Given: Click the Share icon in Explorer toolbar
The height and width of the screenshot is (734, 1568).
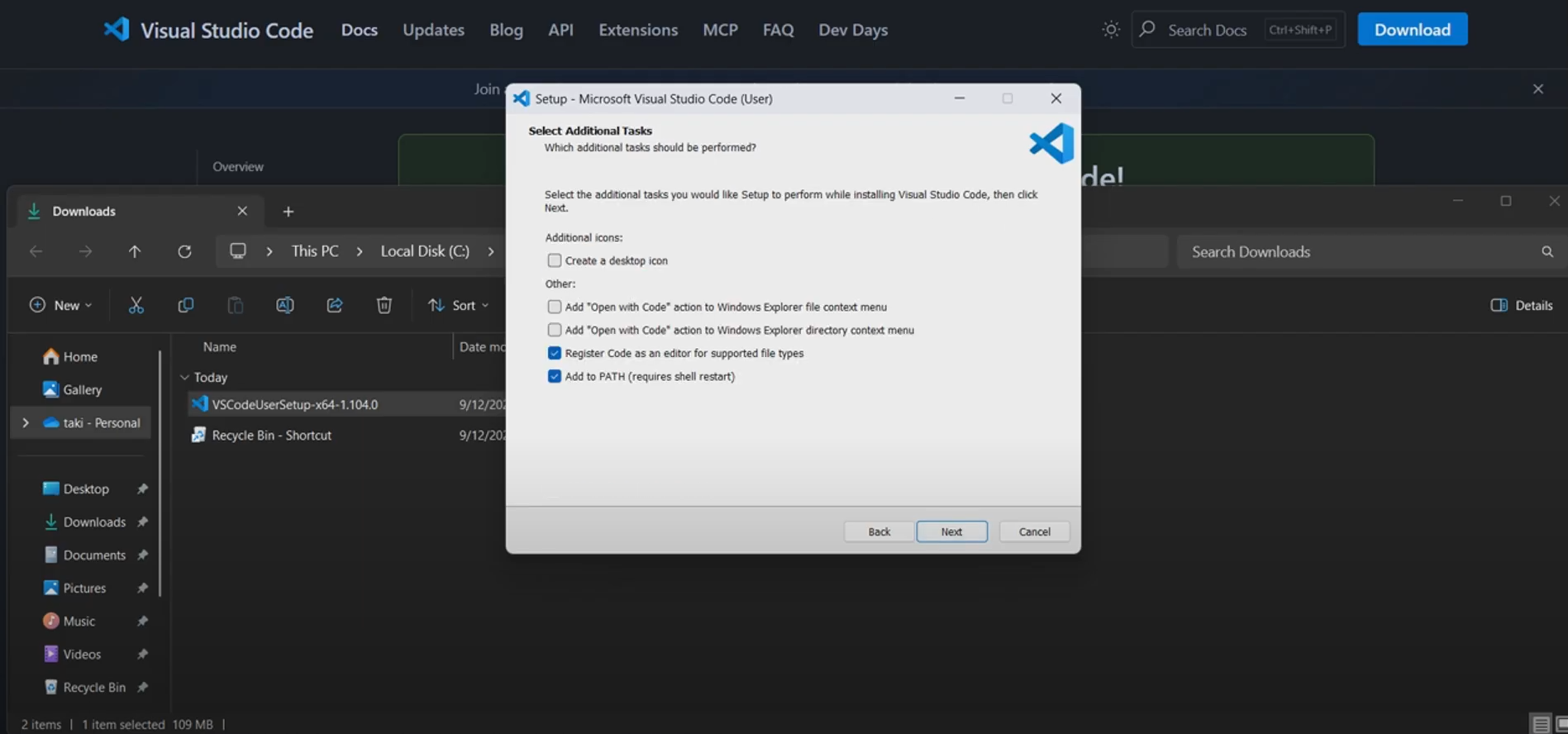Looking at the screenshot, I should pos(335,305).
